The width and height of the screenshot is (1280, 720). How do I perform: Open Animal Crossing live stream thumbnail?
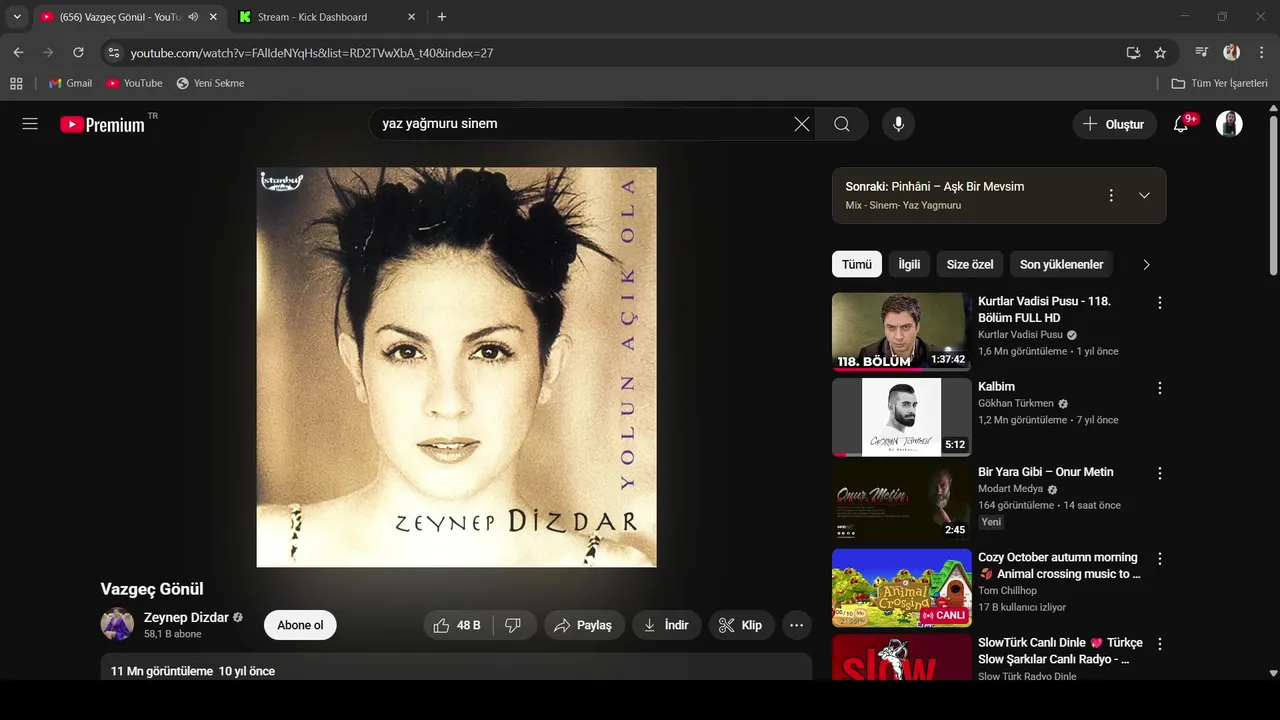coord(901,588)
